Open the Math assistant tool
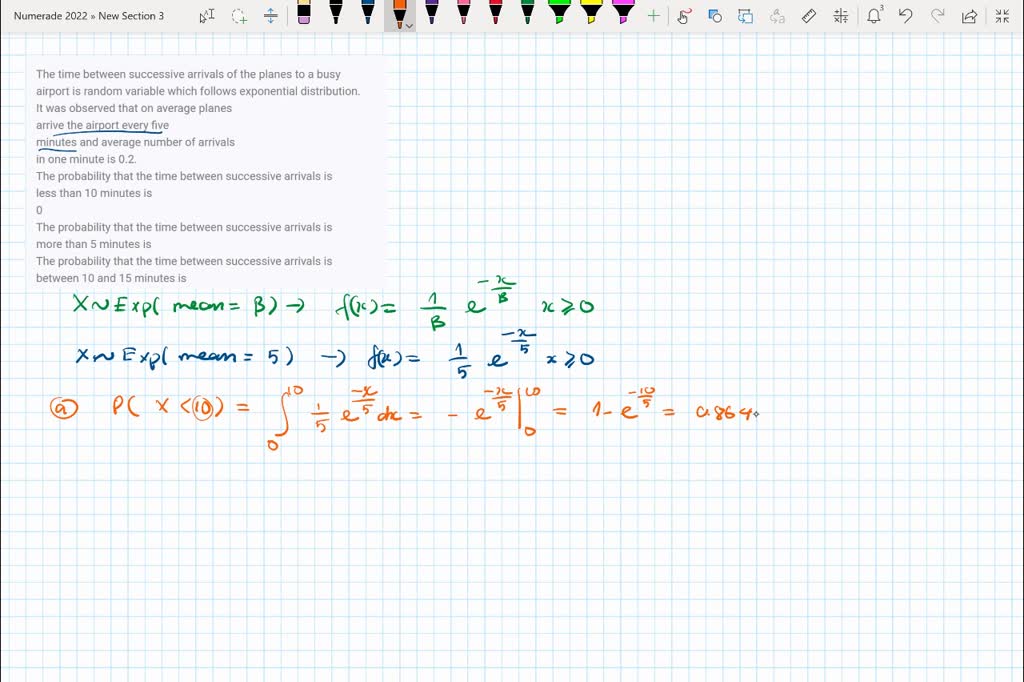1024x682 pixels. [841, 16]
